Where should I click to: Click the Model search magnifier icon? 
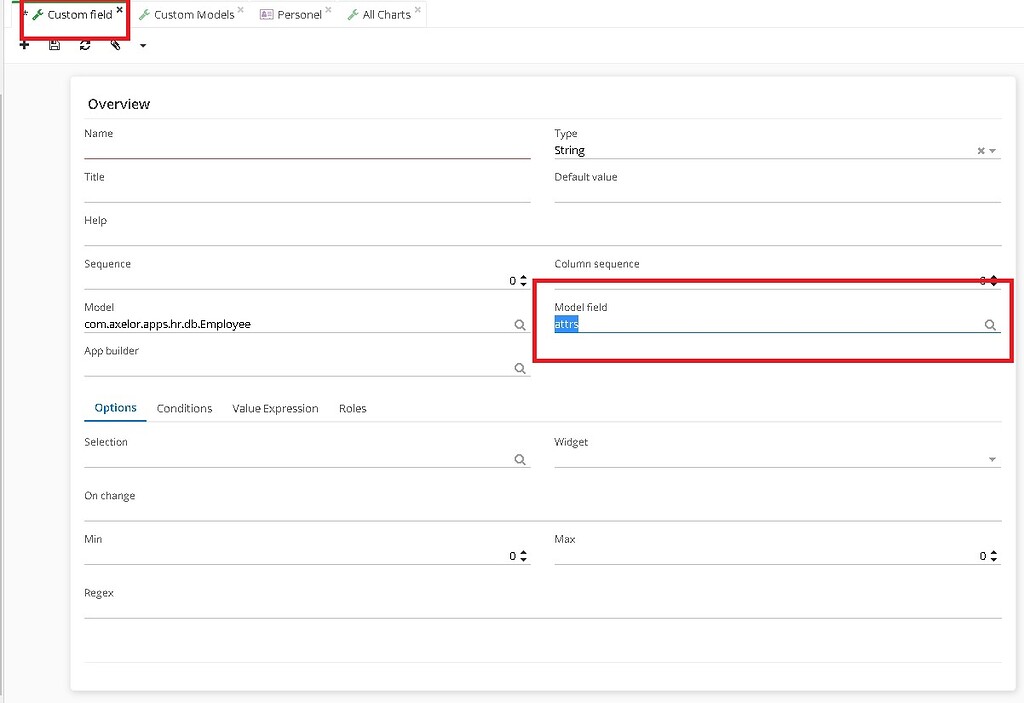tap(520, 325)
